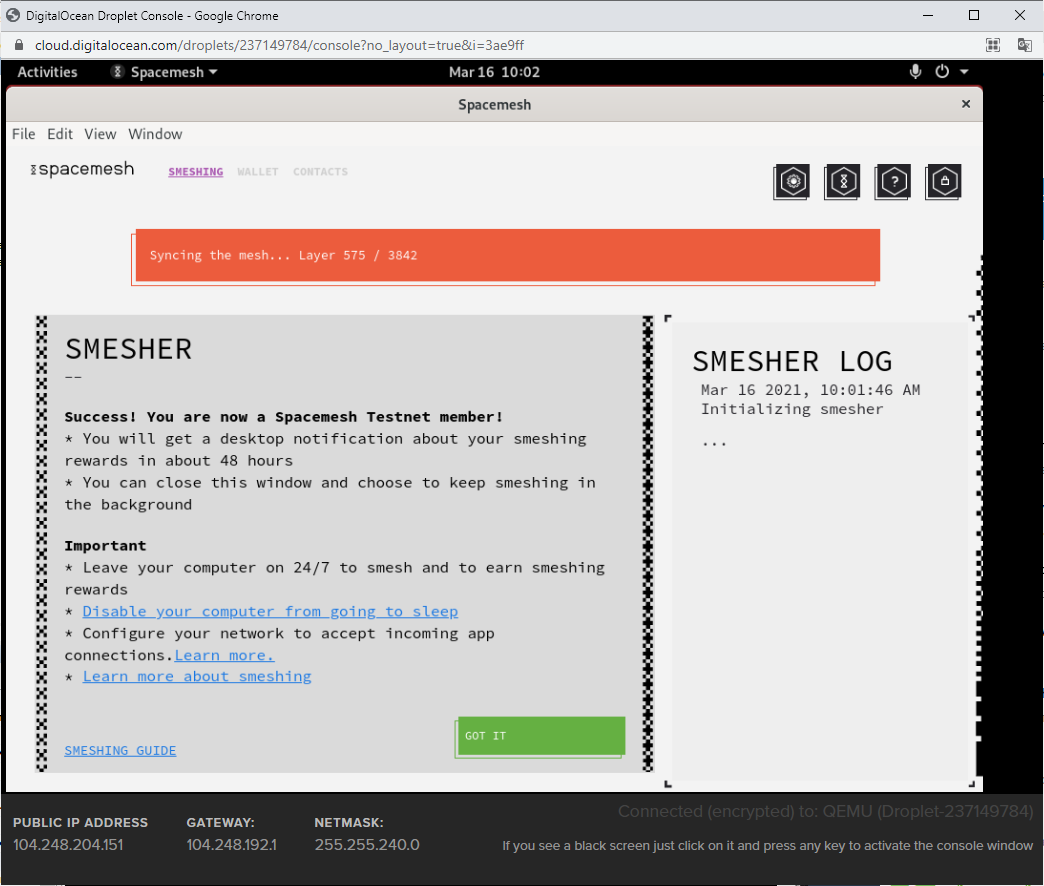Click the SMESHER LOG heading
Screen dimensions: 1044x886
(792, 361)
